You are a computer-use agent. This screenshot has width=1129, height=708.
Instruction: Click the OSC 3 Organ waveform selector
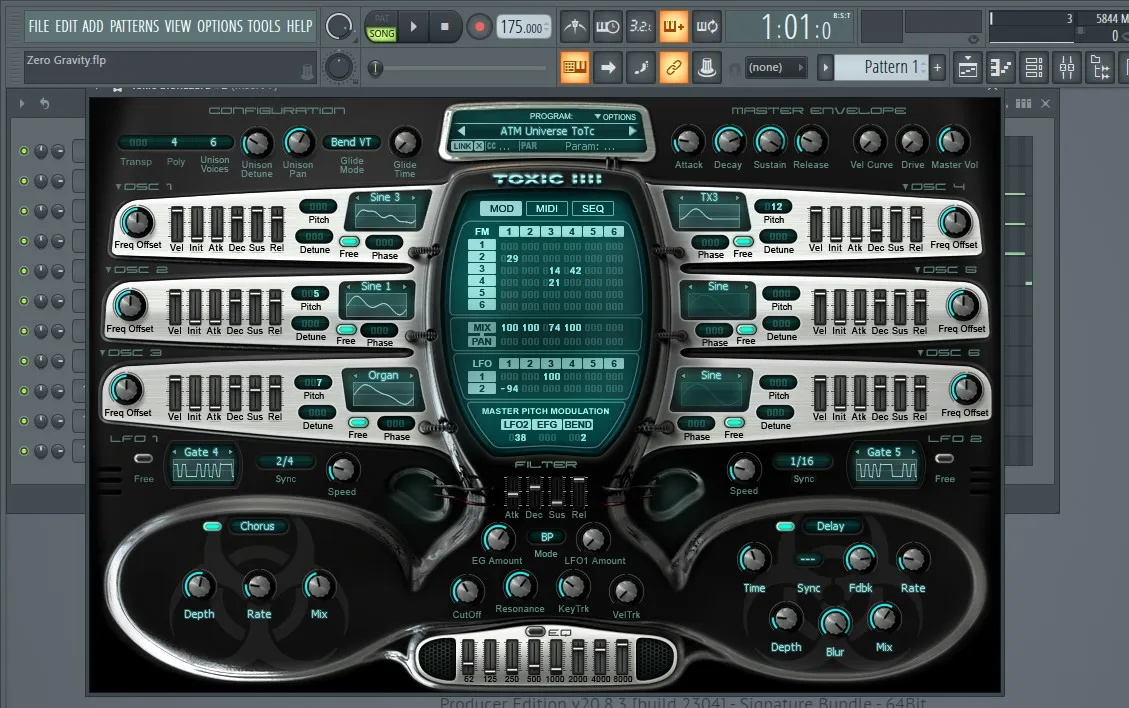tap(383, 375)
